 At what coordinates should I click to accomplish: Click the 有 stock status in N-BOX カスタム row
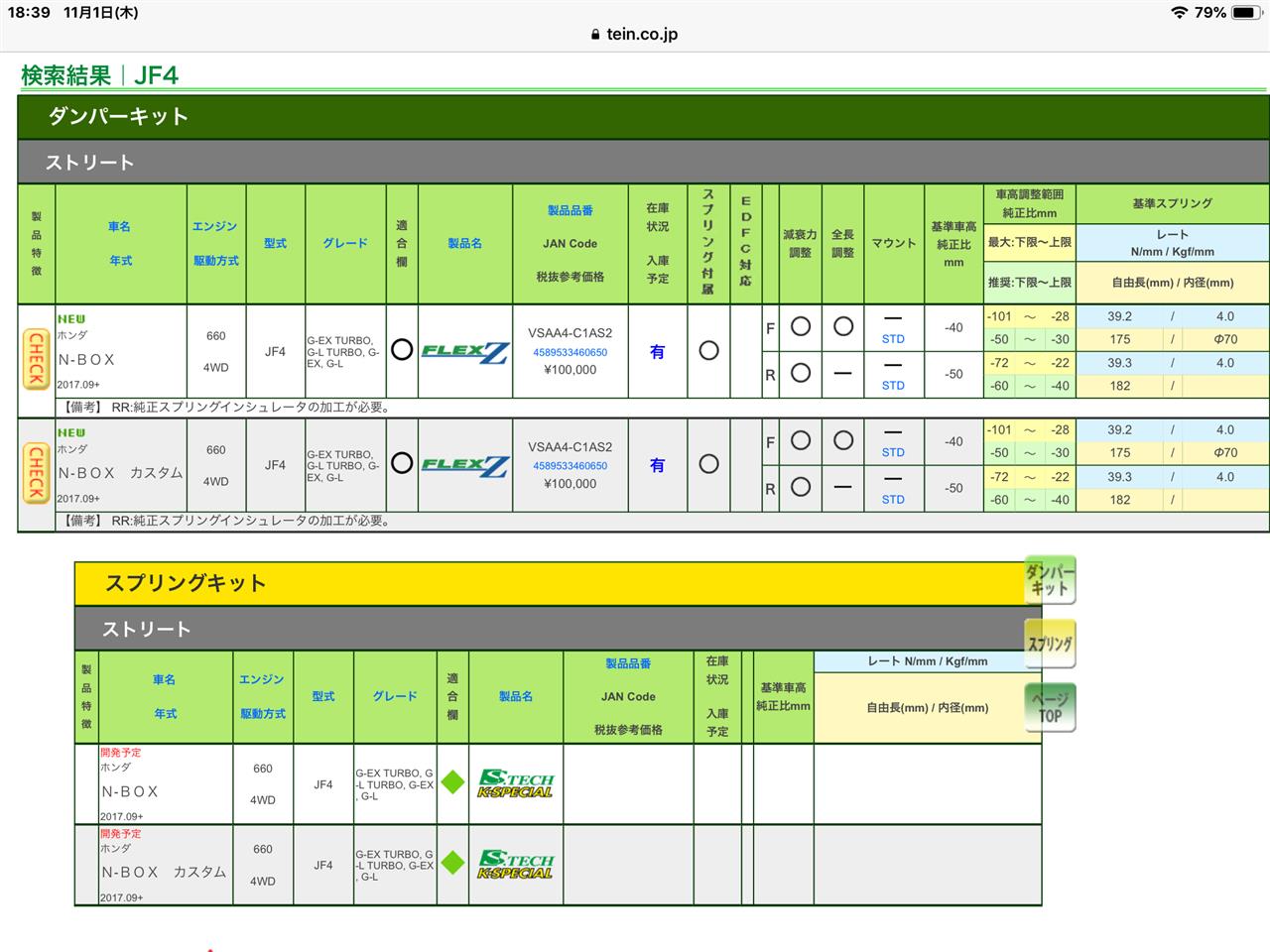click(657, 465)
